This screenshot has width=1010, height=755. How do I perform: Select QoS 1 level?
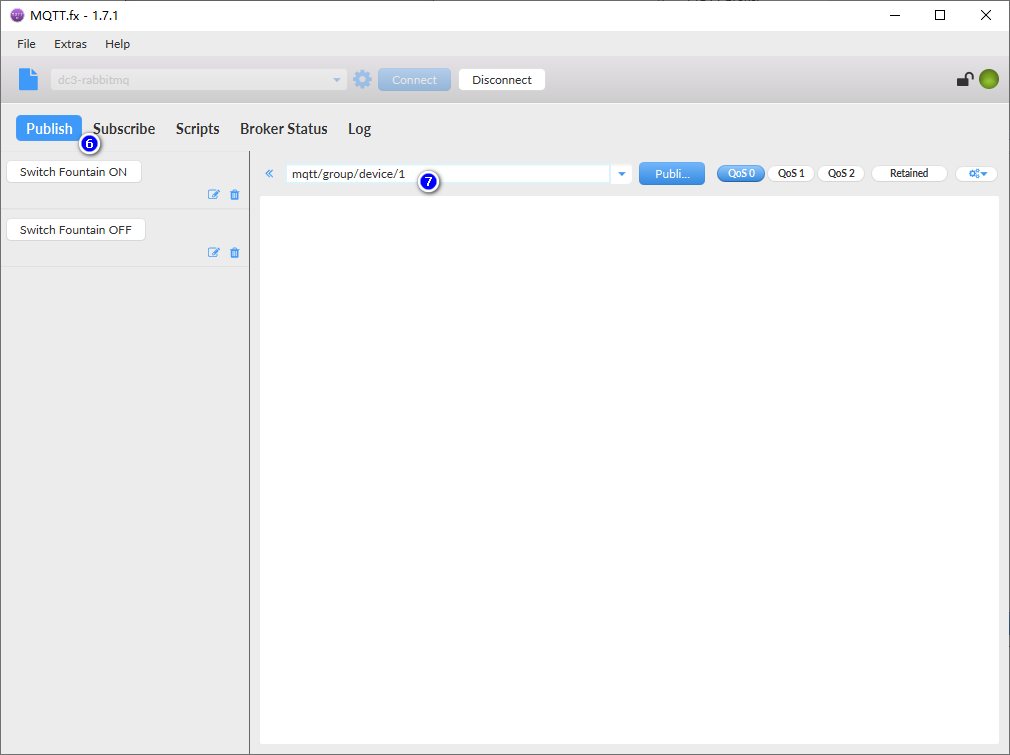tap(791, 173)
